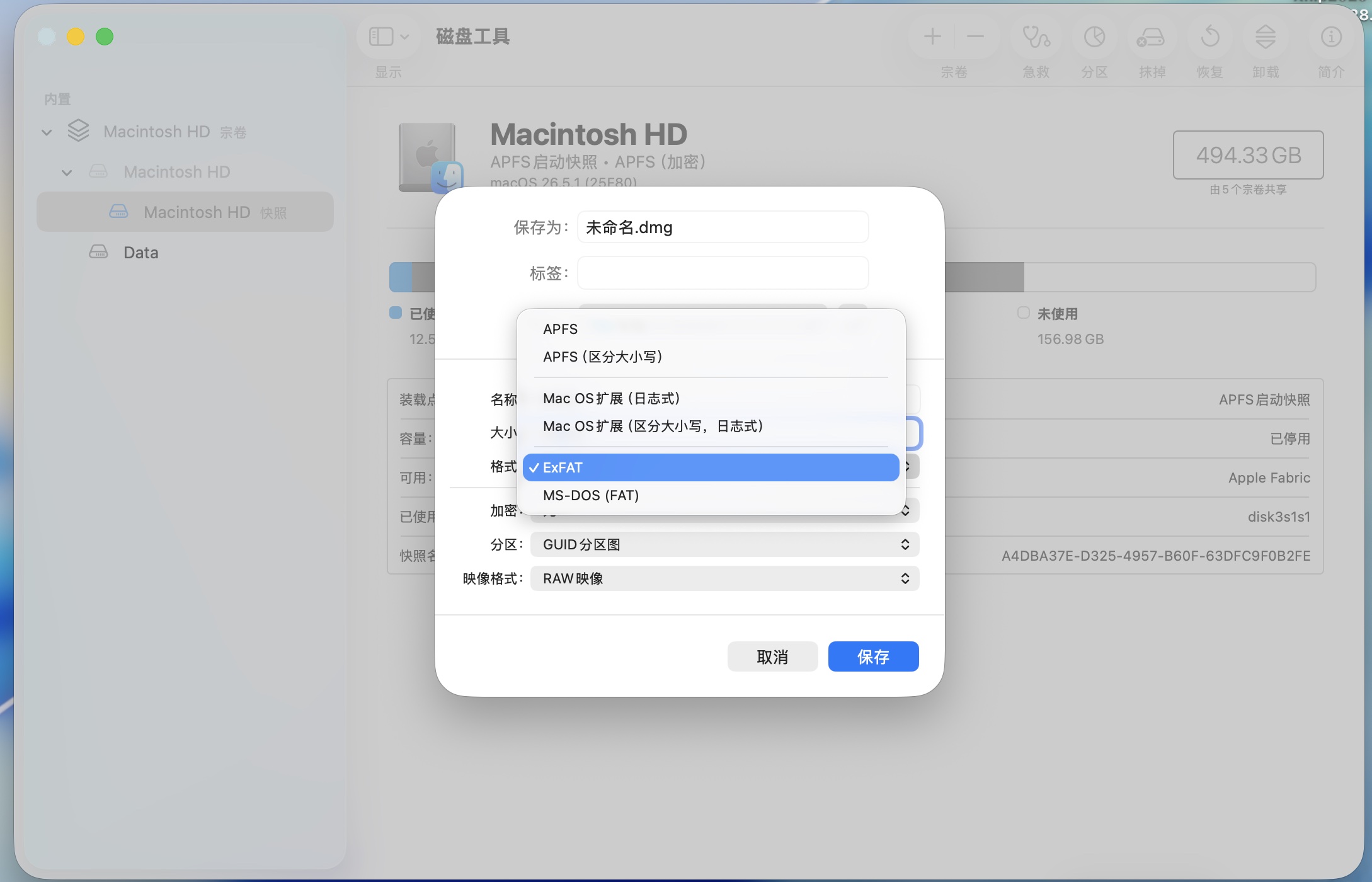This screenshot has width=1372, height=882.
Task: Click the Macintosh HD 宗卷 stack icon
Action: pyautogui.click(x=78, y=131)
